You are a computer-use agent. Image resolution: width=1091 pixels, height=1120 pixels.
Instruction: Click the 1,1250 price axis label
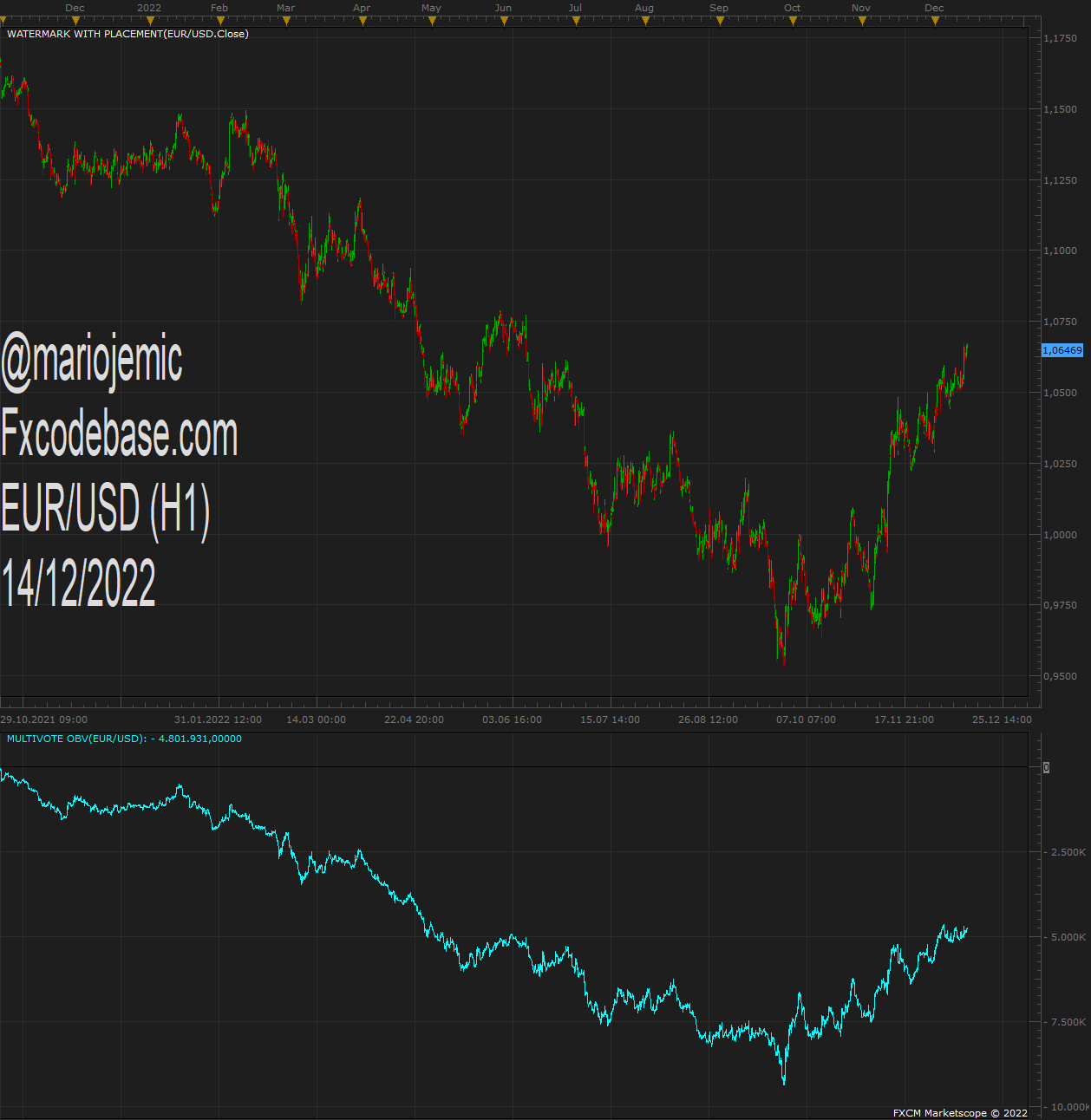point(1060,180)
